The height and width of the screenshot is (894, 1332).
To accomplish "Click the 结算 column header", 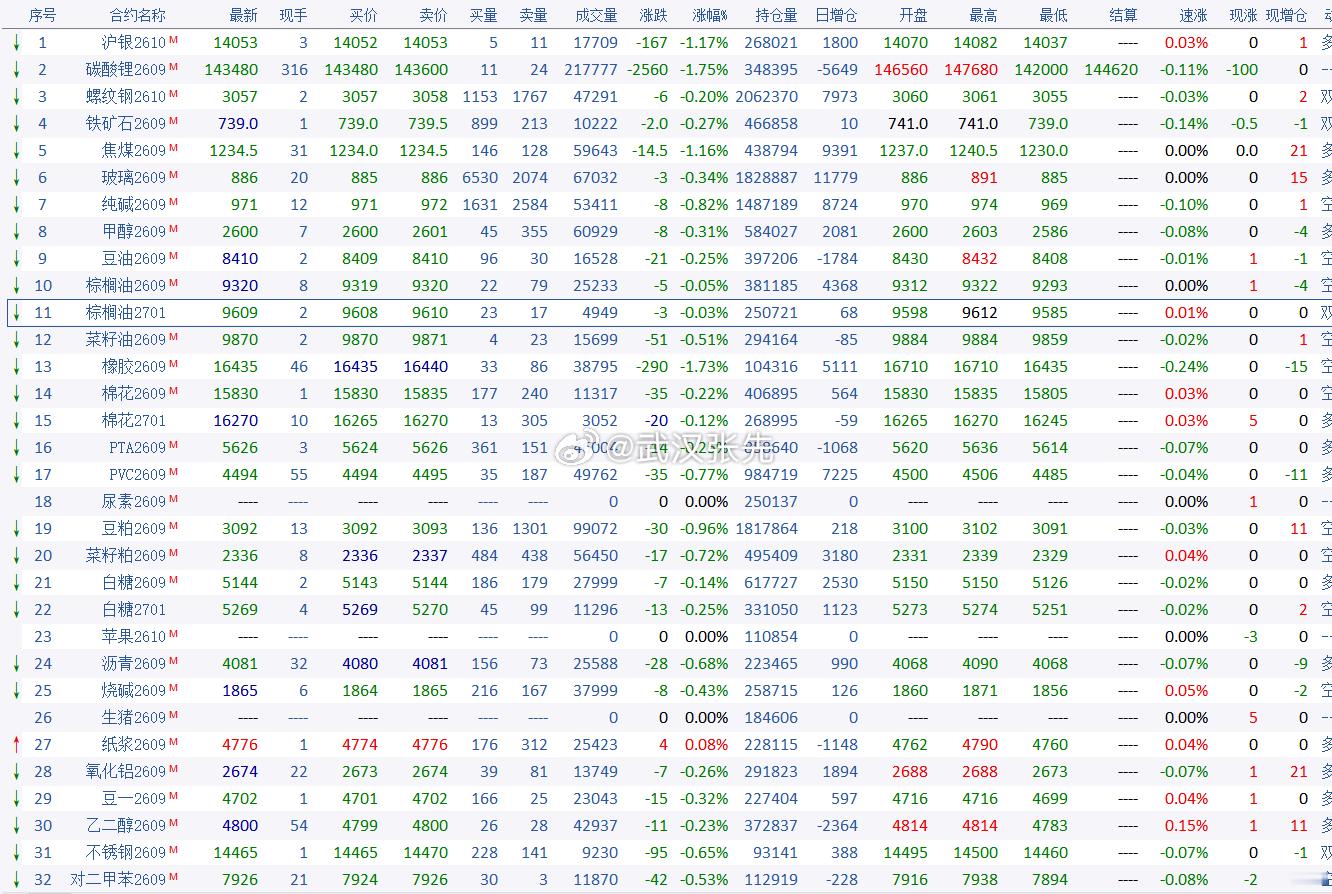I will point(1123,15).
